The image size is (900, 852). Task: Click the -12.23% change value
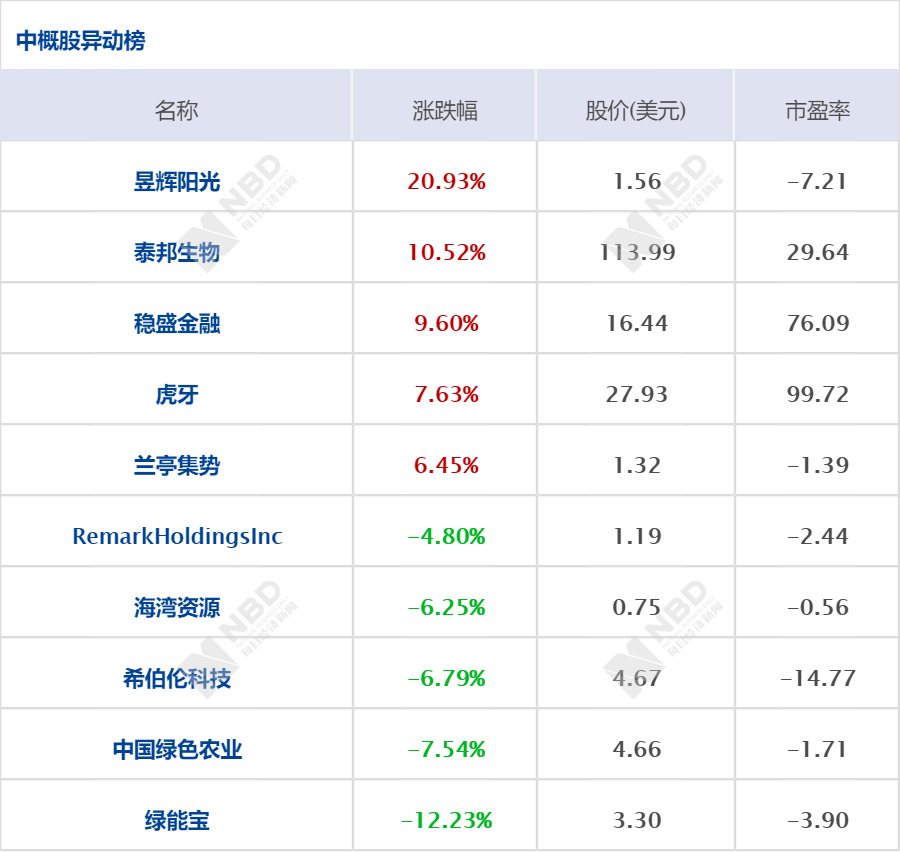pyautogui.click(x=446, y=820)
